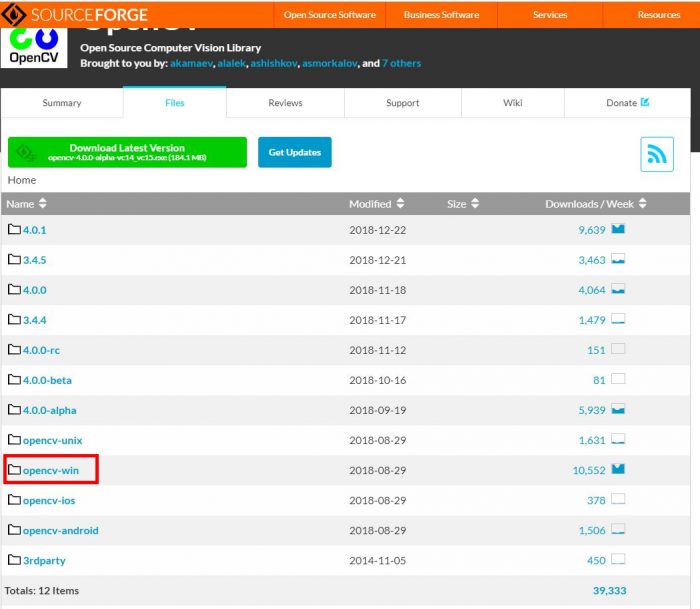This screenshot has width=700, height=609.
Task: Open the Services menu
Action: click(550, 15)
